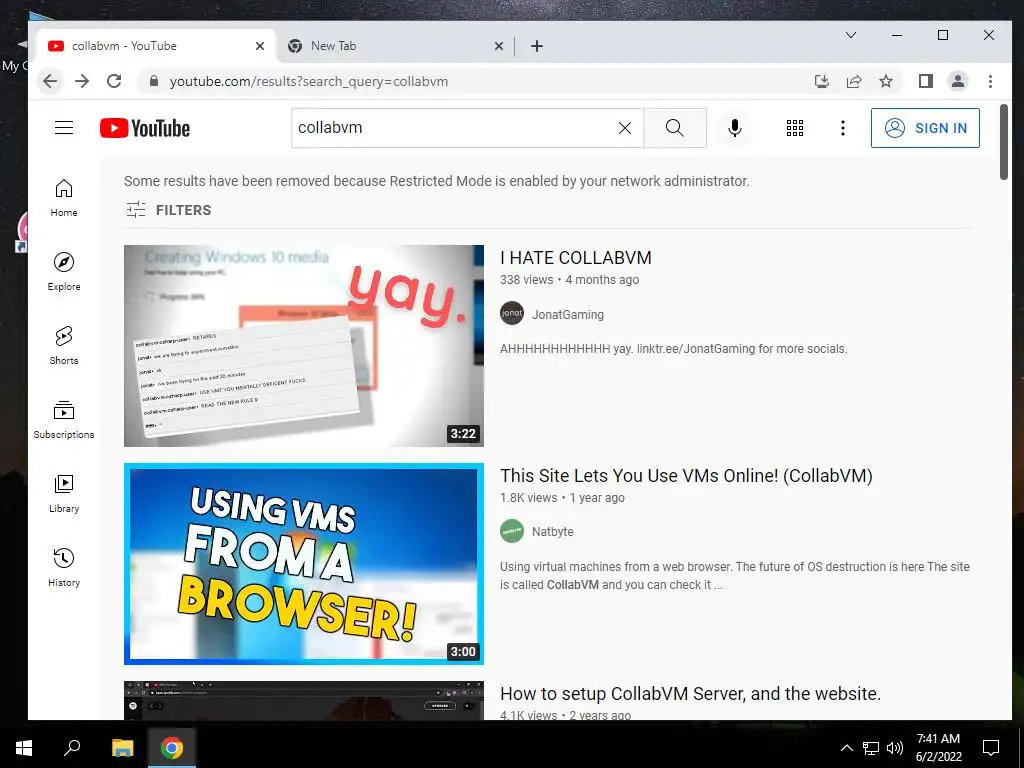Click This Site Lets You Use VMs title

pos(686,475)
